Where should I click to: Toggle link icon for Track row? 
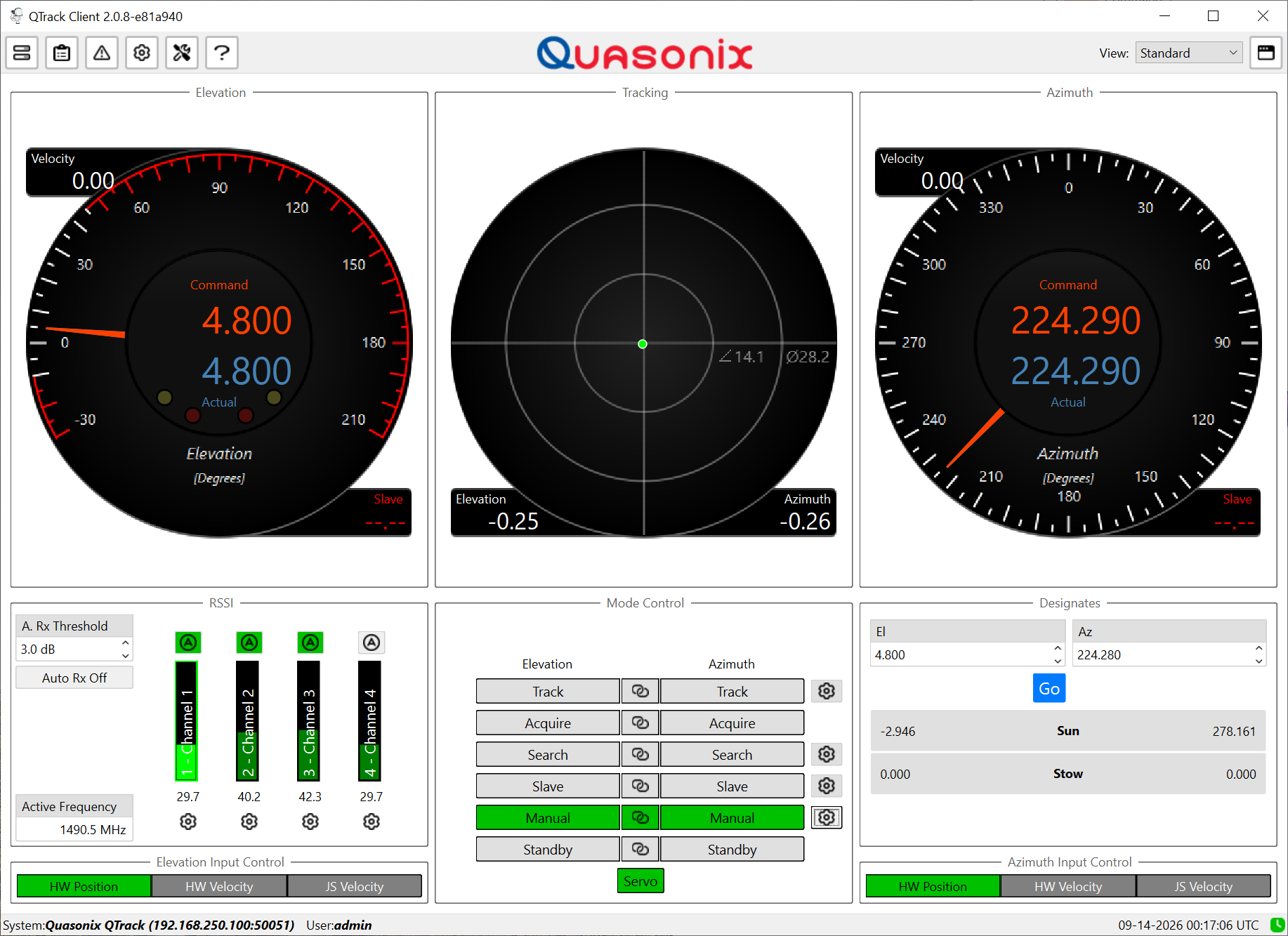640,692
